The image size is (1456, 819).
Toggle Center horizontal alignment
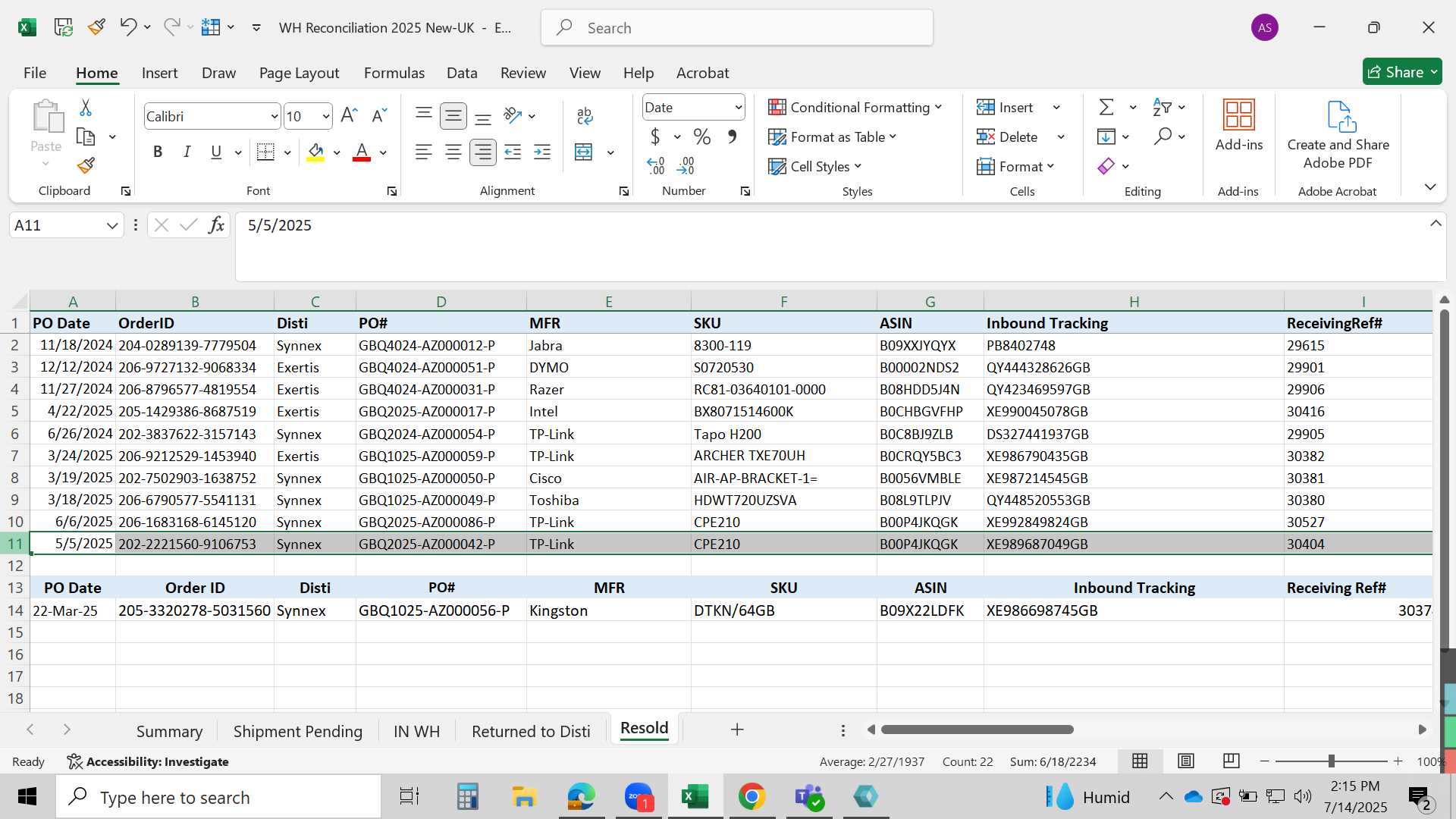coord(453,152)
